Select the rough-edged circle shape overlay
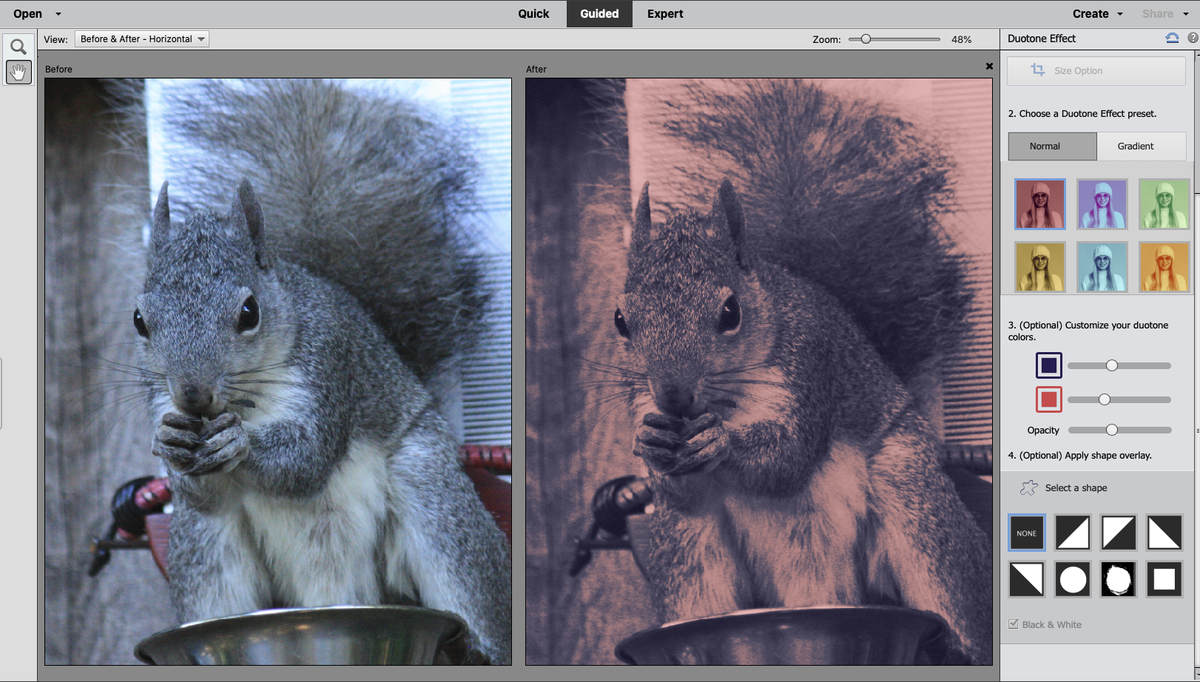 (1118, 579)
